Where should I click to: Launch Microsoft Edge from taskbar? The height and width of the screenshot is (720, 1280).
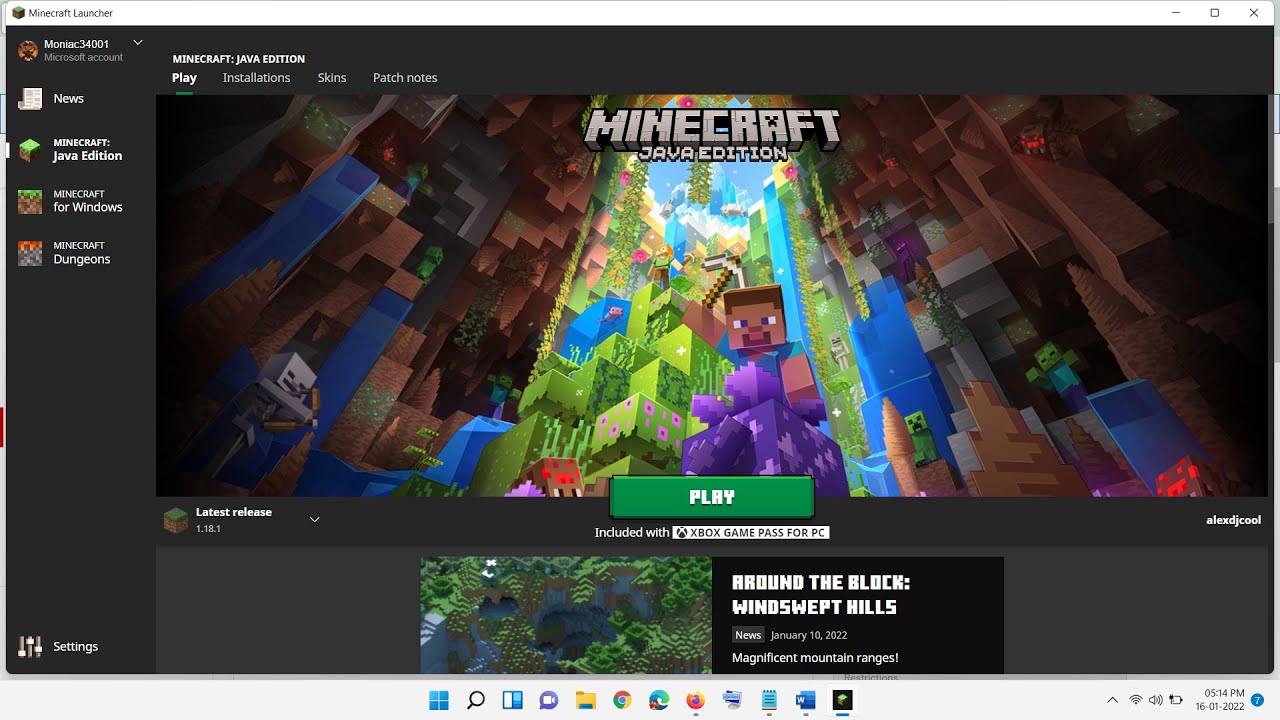pyautogui.click(x=659, y=700)
